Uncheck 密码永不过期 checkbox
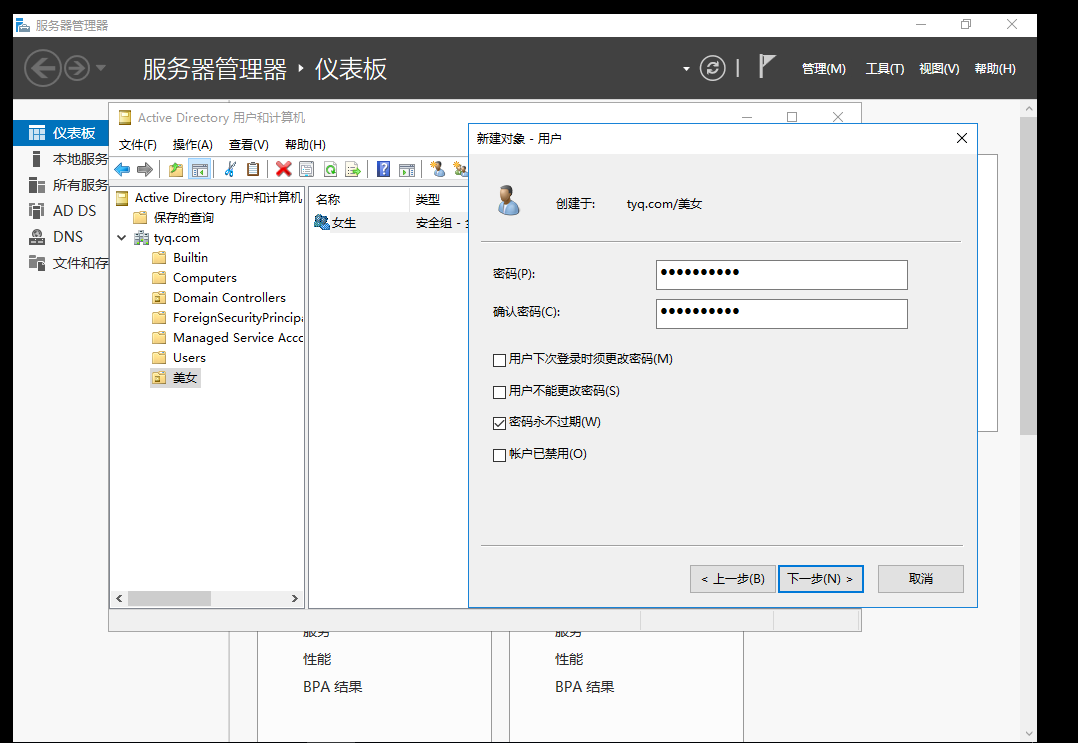 pyautogui.click(x=500, y=423)
